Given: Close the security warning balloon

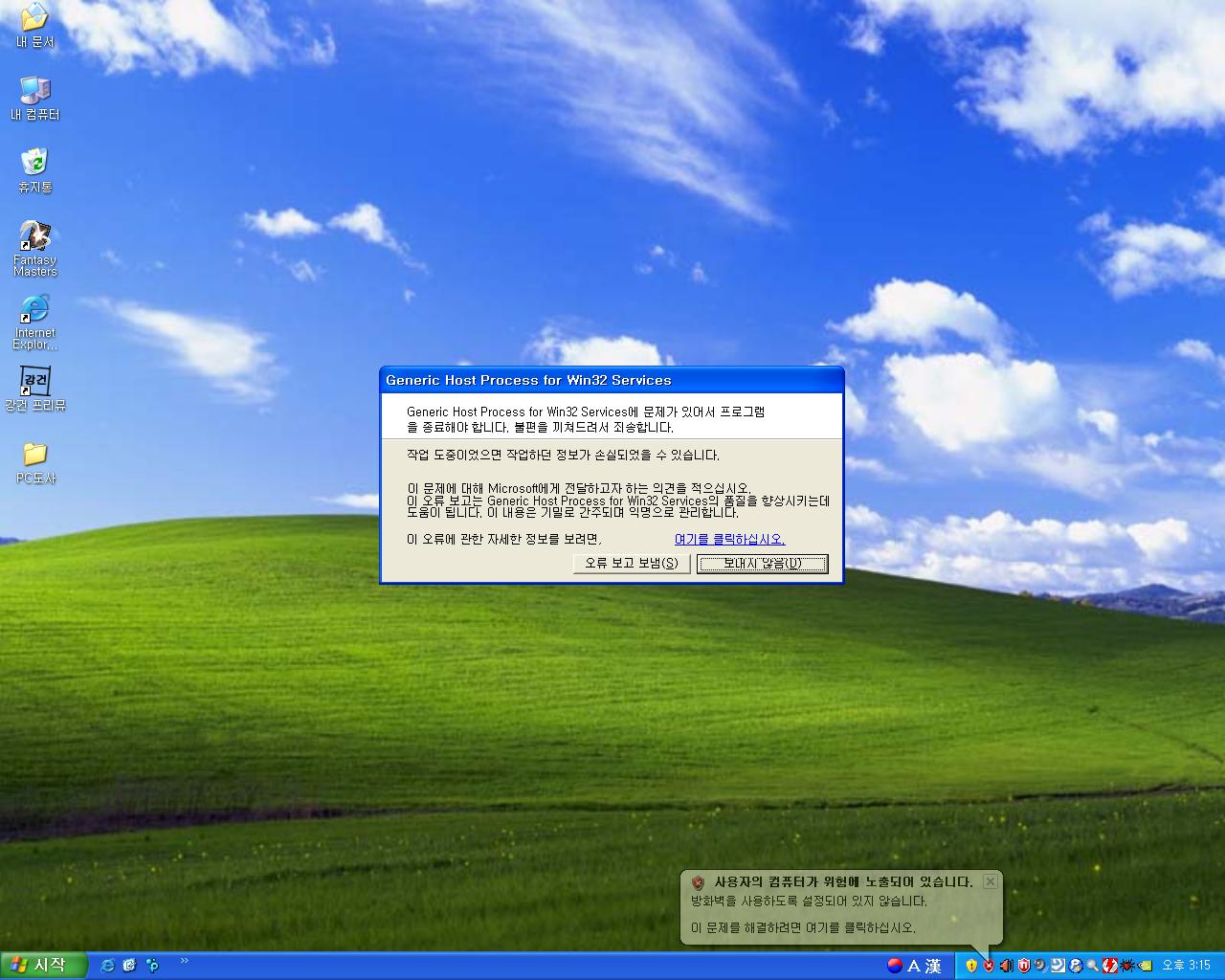Looking at the screenshot, I should click(991, 881).
